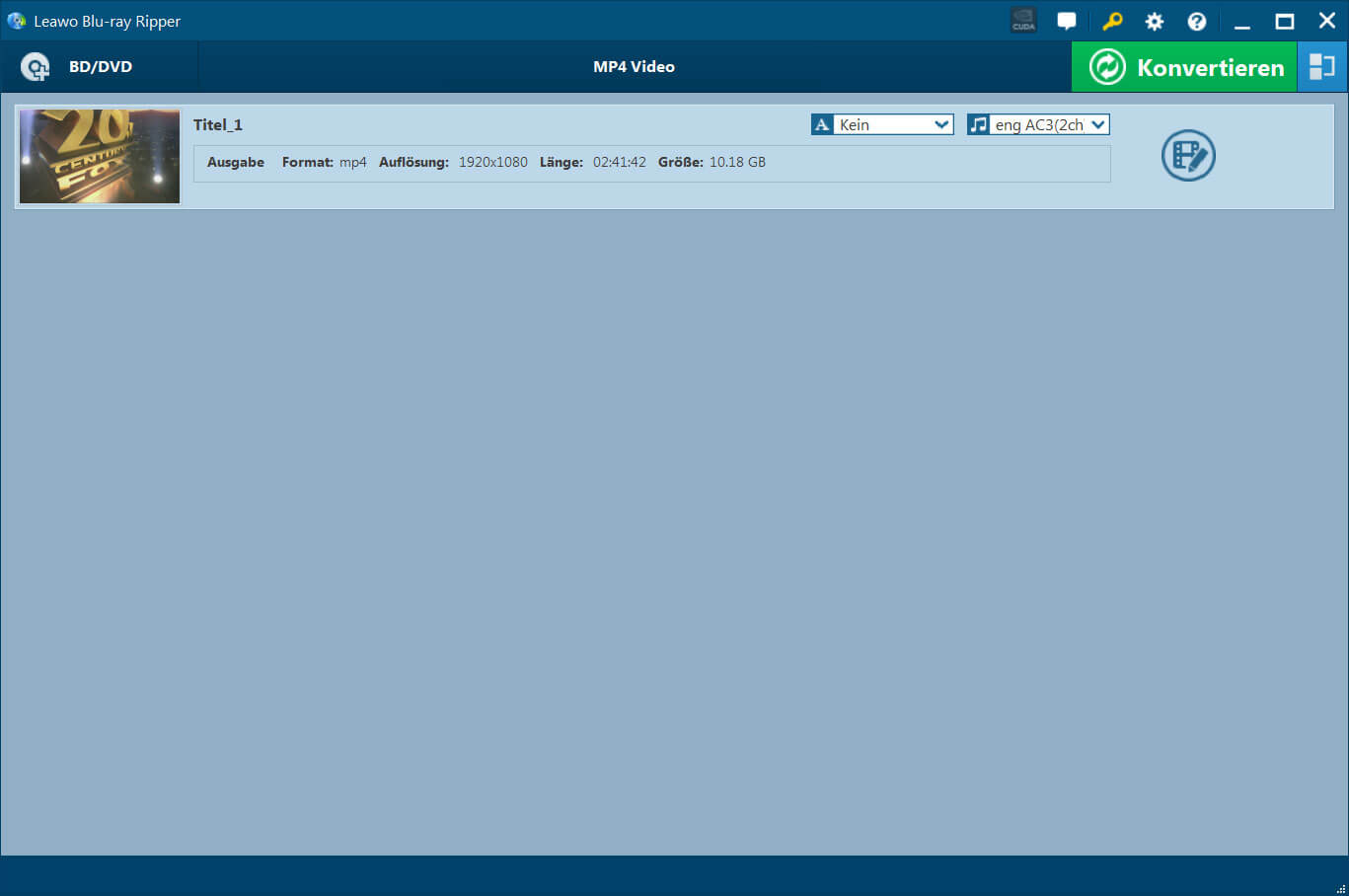The width and height of the screenshot is (1349, 896).
Task: Click the edit video icon for Titel_1
Action: click(x=1188, y=156)
